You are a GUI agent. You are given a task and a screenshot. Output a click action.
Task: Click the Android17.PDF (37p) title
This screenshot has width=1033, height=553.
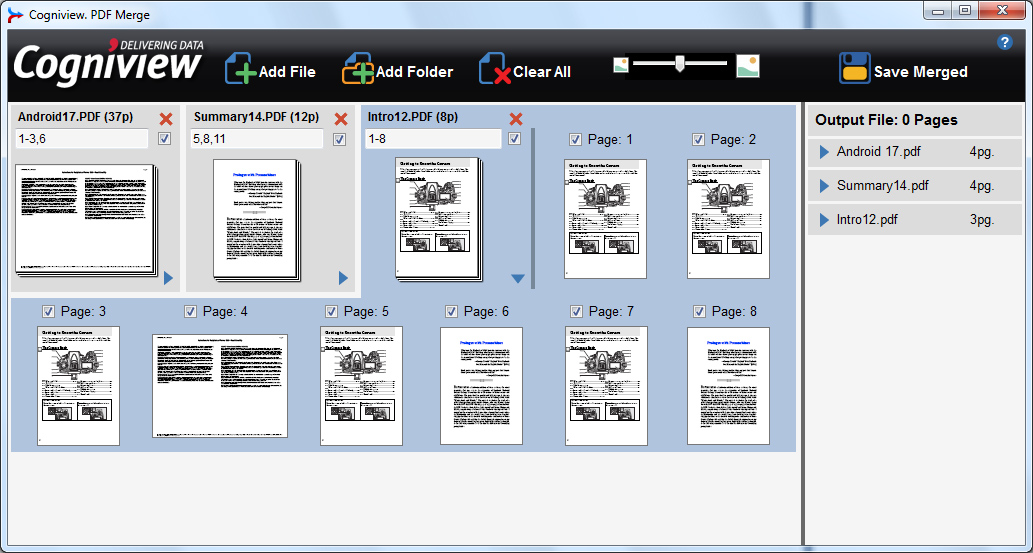(x=76, y=117)
